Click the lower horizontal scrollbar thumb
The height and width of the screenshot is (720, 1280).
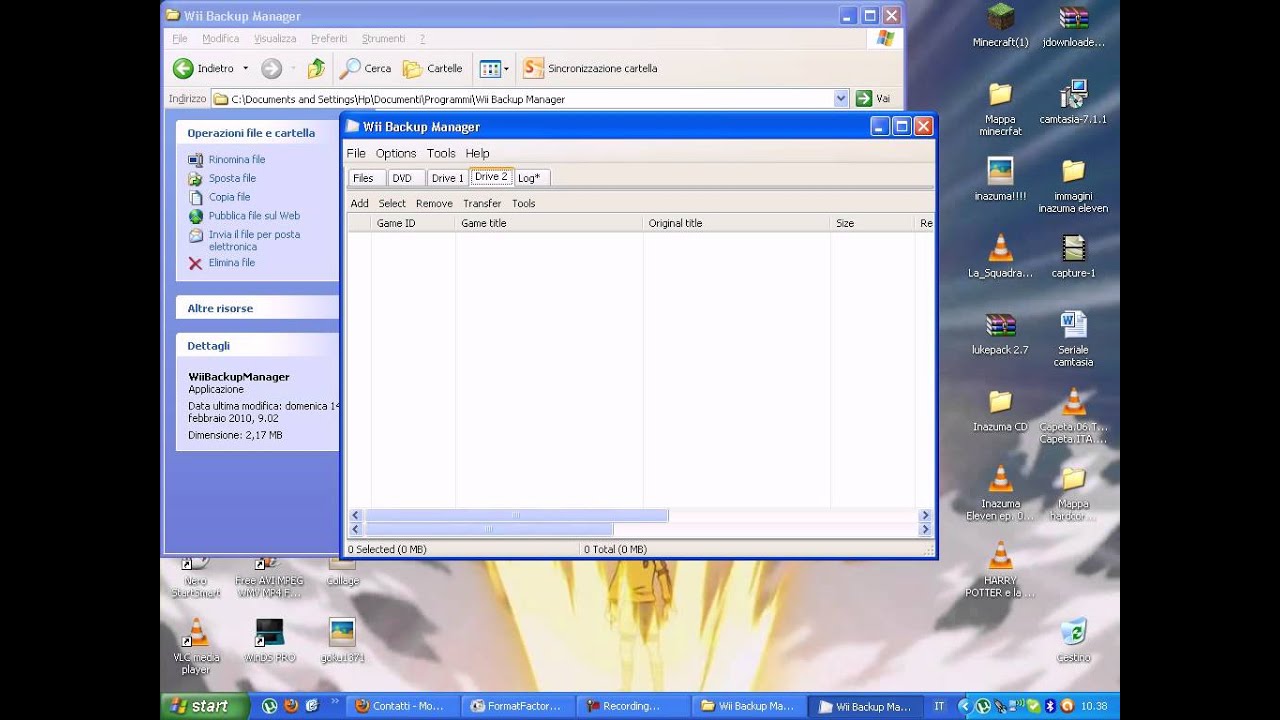pyautogui.click(x=488, y=529)
